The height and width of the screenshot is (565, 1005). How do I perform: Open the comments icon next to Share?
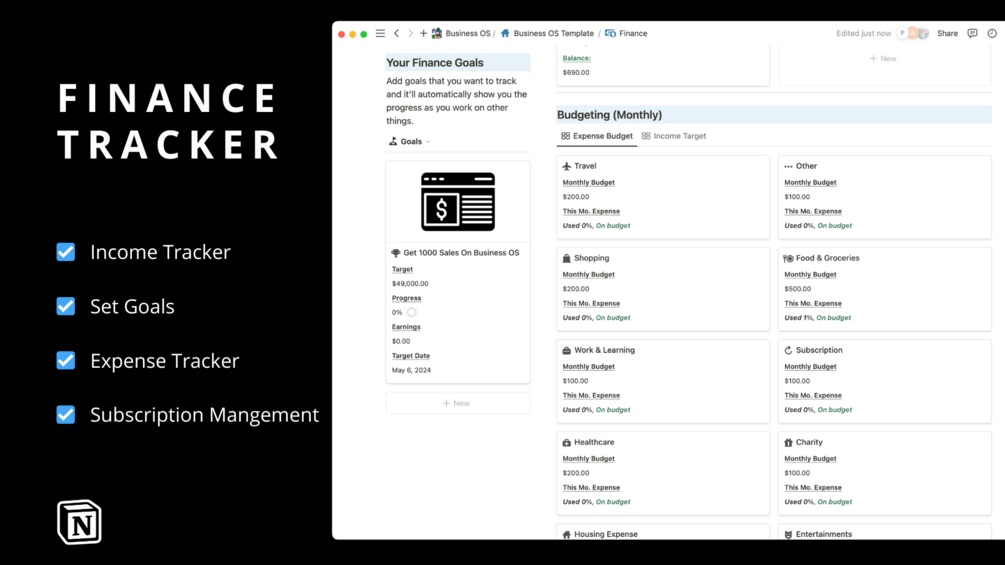coord(972,33)
